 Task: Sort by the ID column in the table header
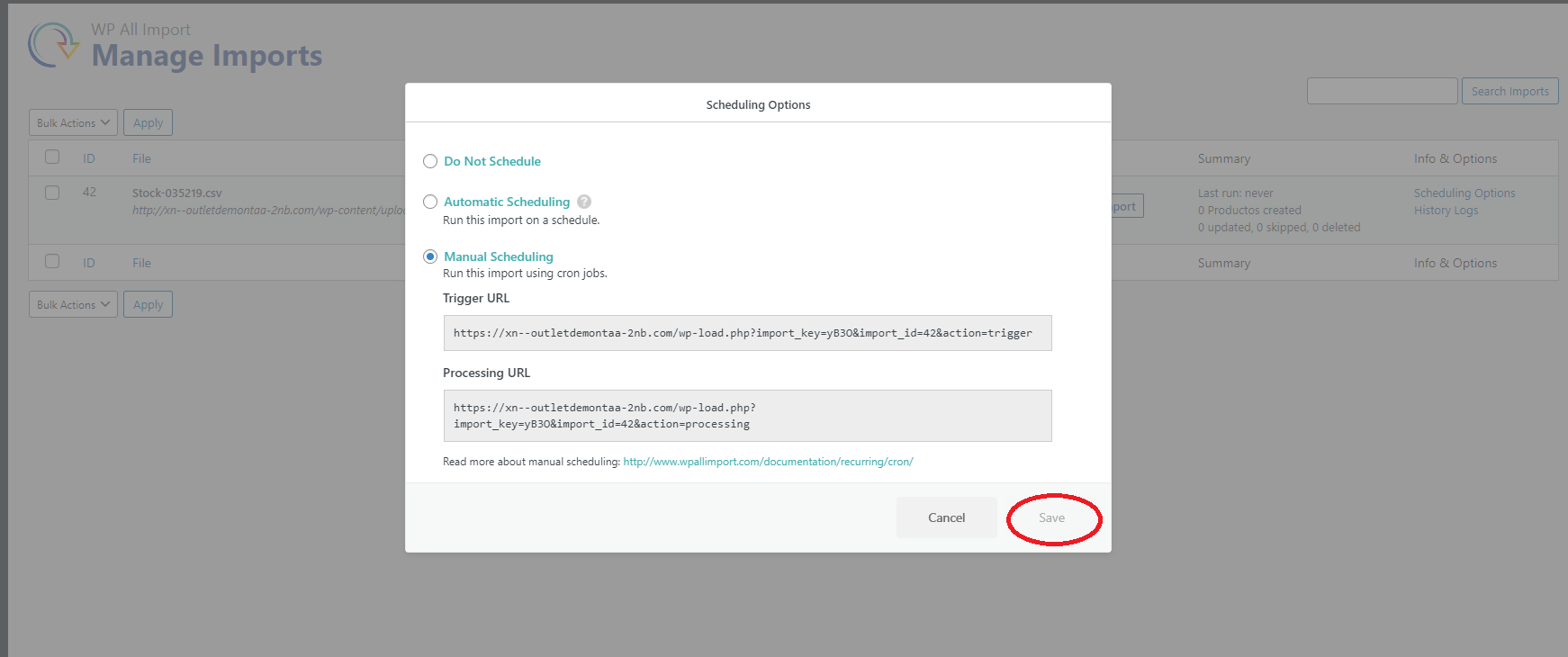tap(89, 158)
